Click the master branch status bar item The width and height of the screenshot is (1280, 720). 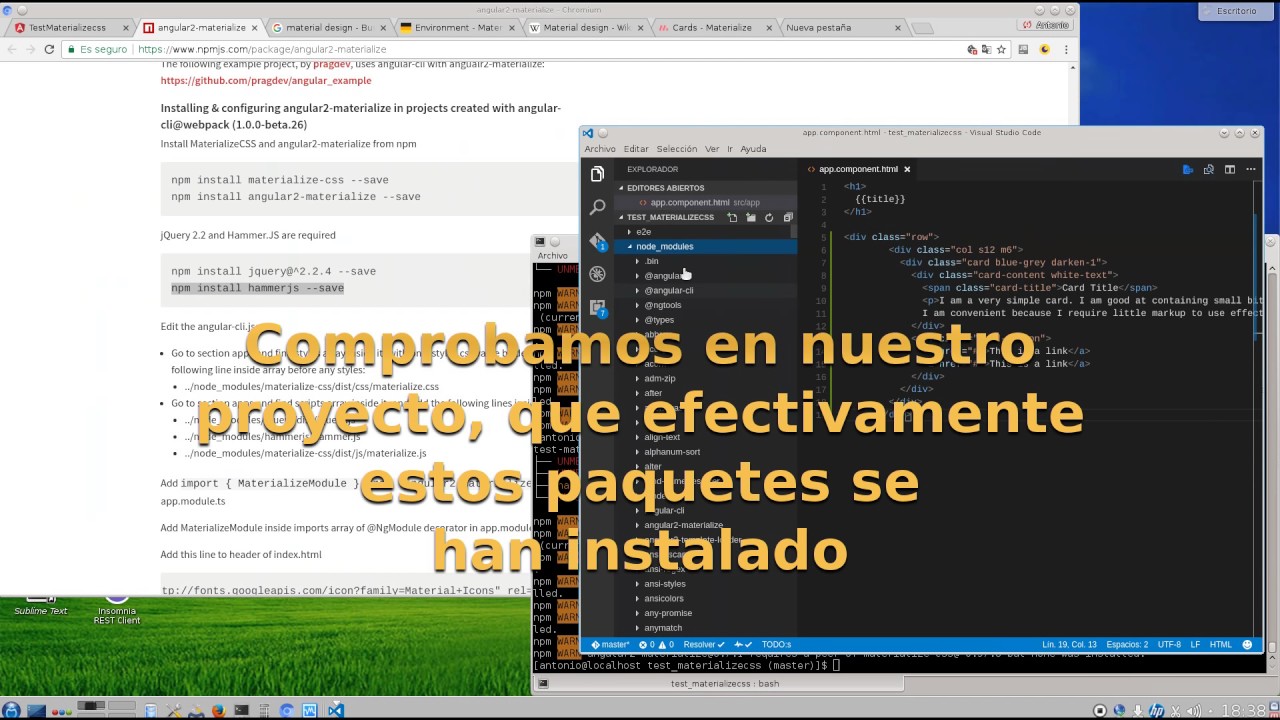[x=610, y=645]
